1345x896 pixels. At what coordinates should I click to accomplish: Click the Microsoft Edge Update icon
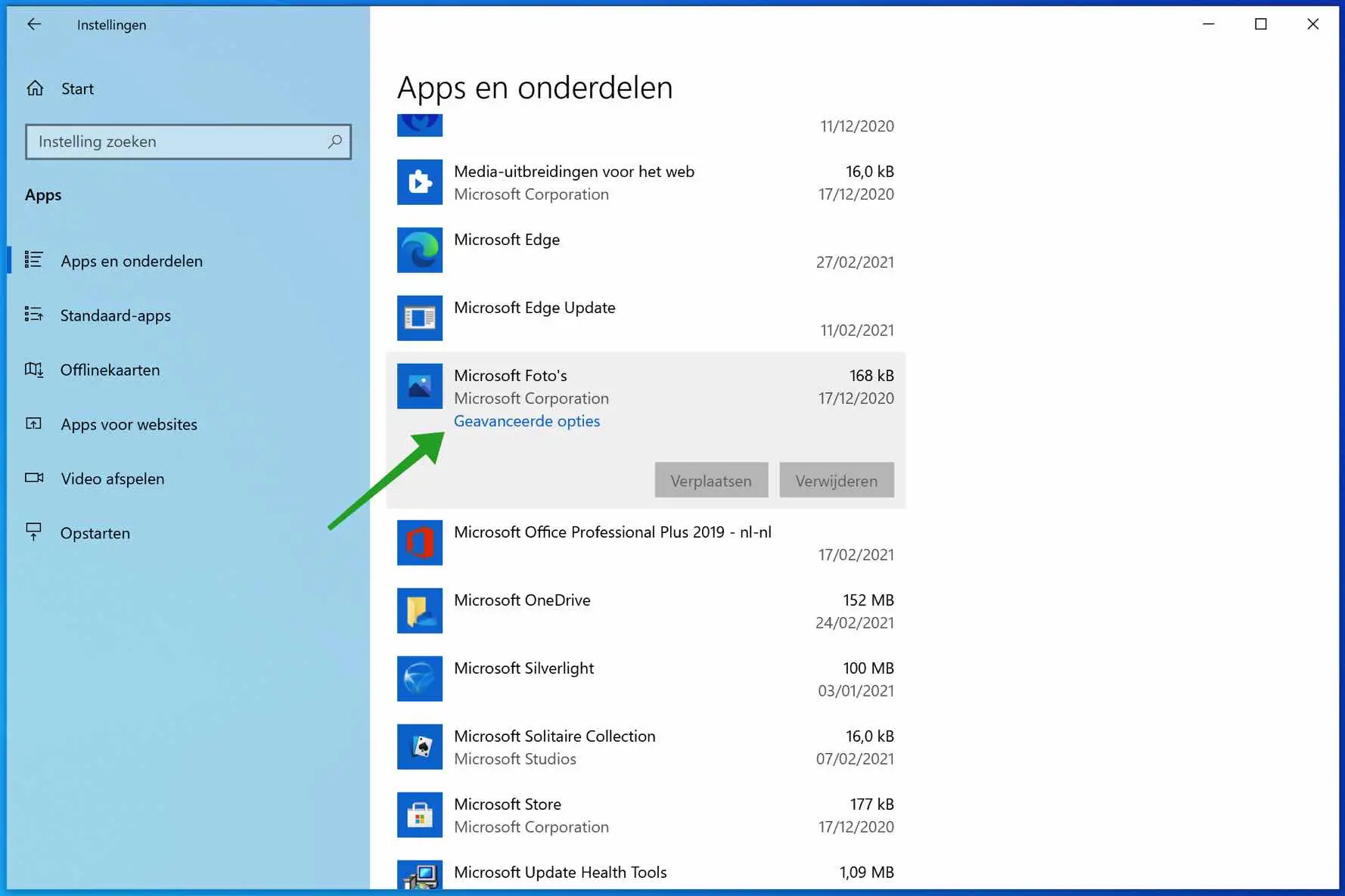pyautogui.click(x=420, y=318)
